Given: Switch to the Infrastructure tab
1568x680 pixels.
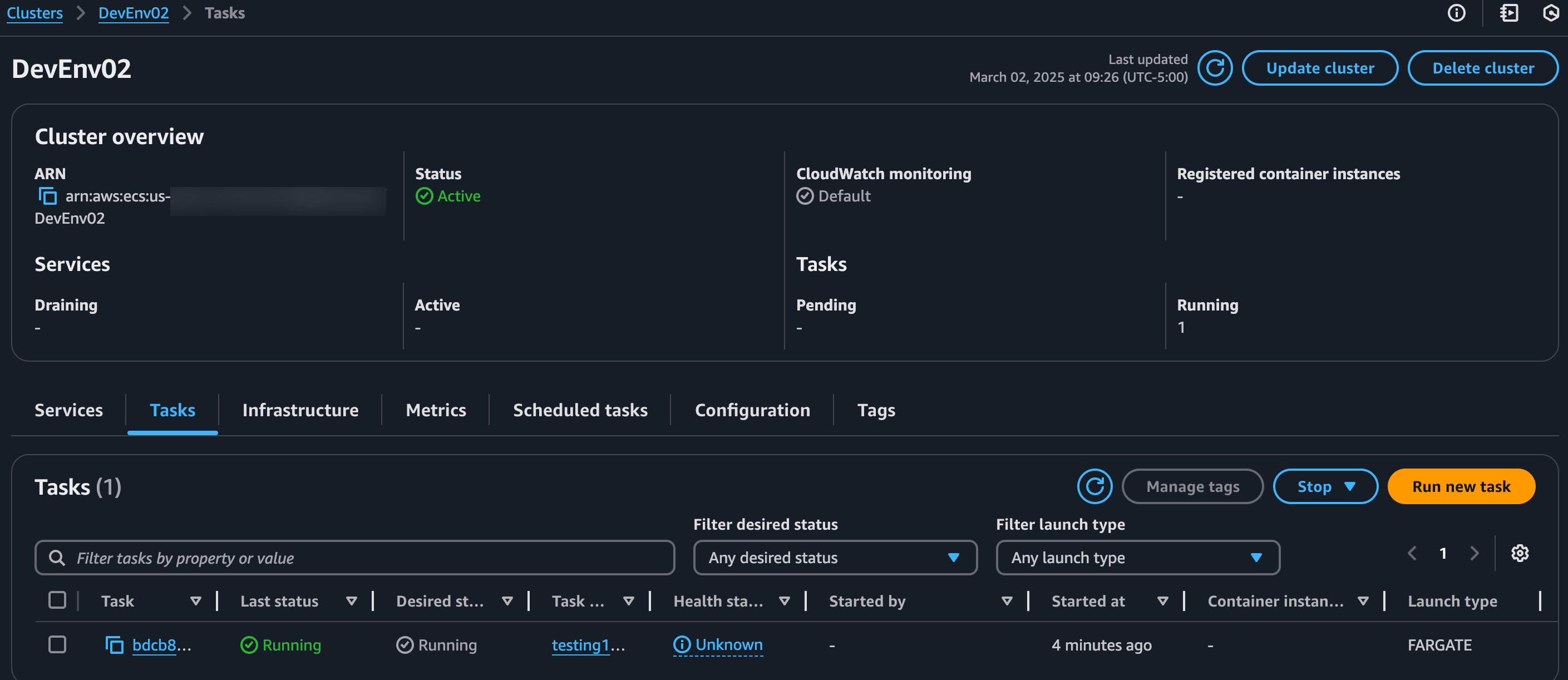Looking at the screenshot, I should [x=300, y=410].
